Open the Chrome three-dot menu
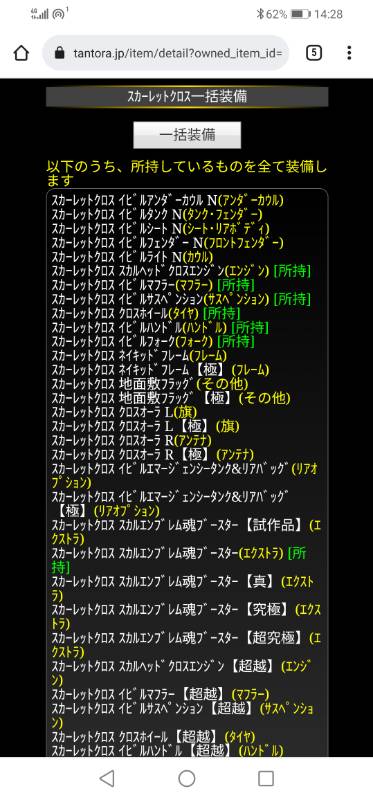373x800 pixels. 349,53
